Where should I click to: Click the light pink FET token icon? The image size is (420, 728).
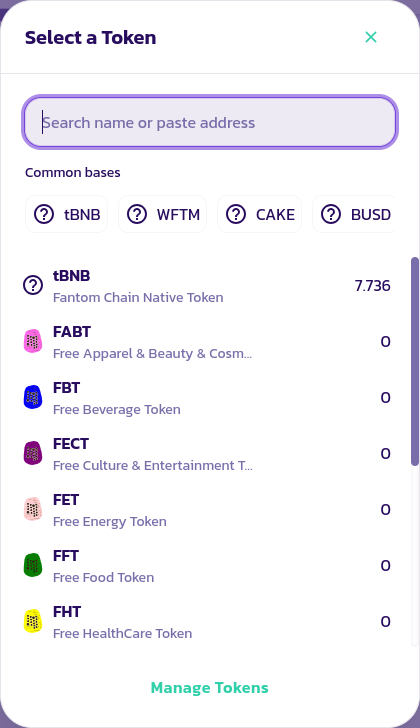33,509
